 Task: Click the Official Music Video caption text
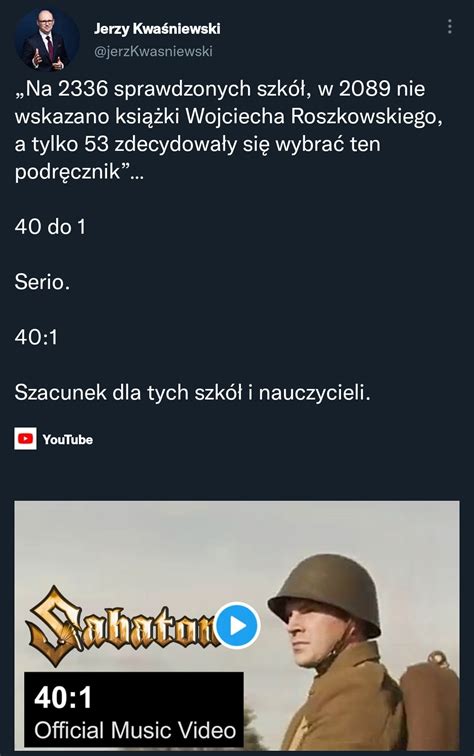tap(135, 730)
